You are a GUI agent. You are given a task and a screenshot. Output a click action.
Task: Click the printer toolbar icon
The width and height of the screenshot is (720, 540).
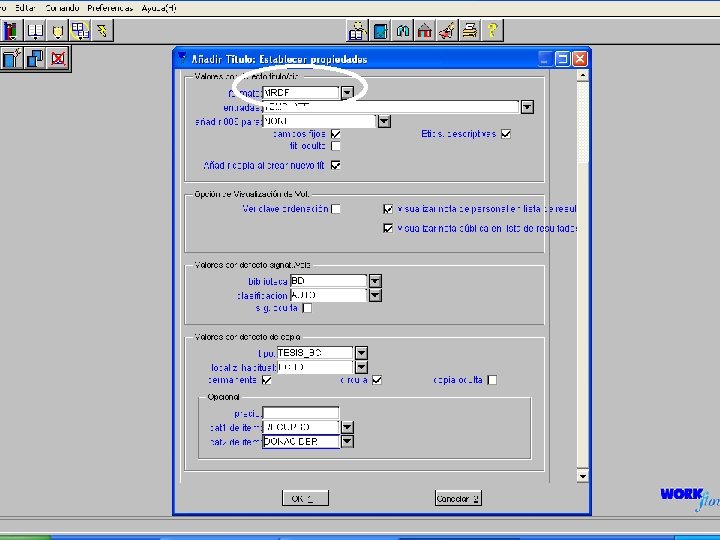(x=469, y=31)
